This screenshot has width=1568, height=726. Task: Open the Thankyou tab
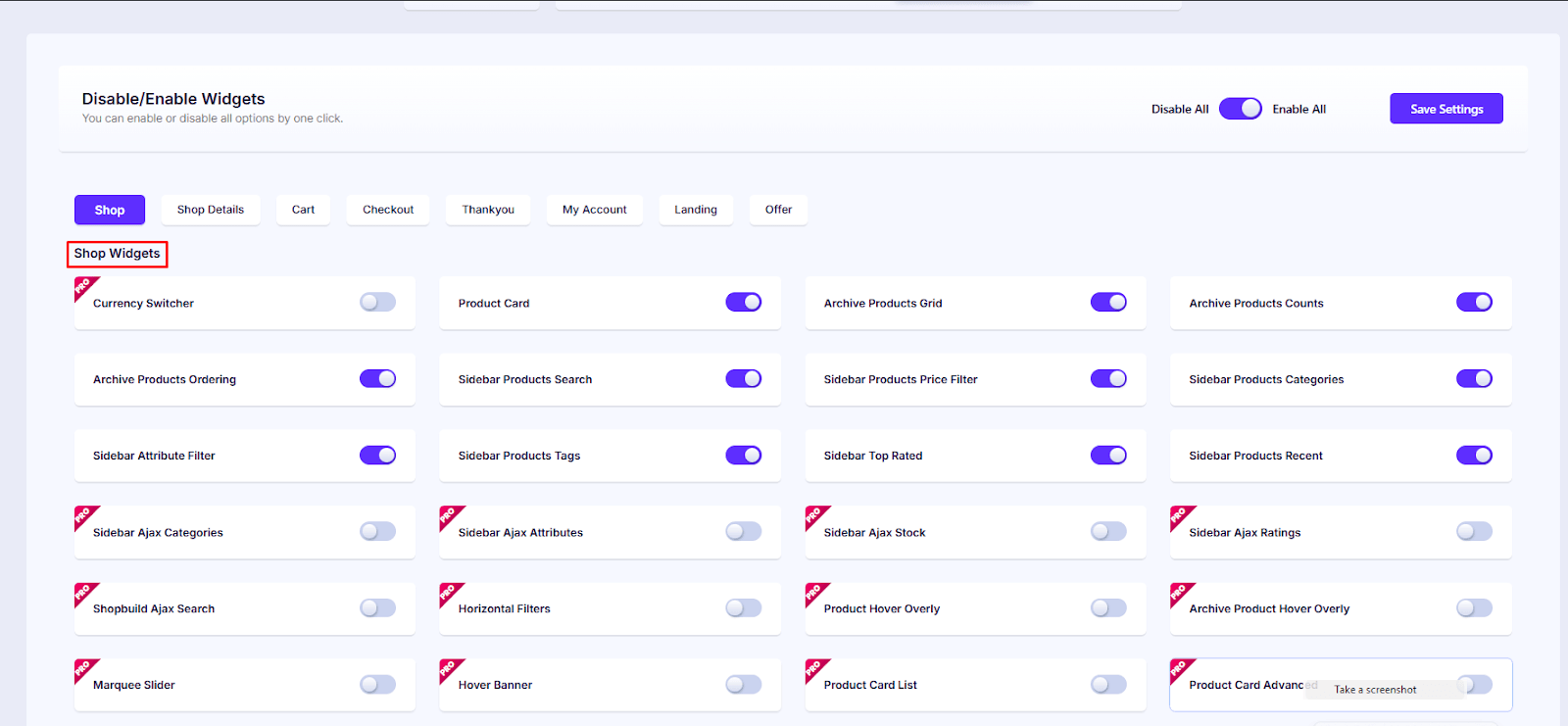coord(488,210)
